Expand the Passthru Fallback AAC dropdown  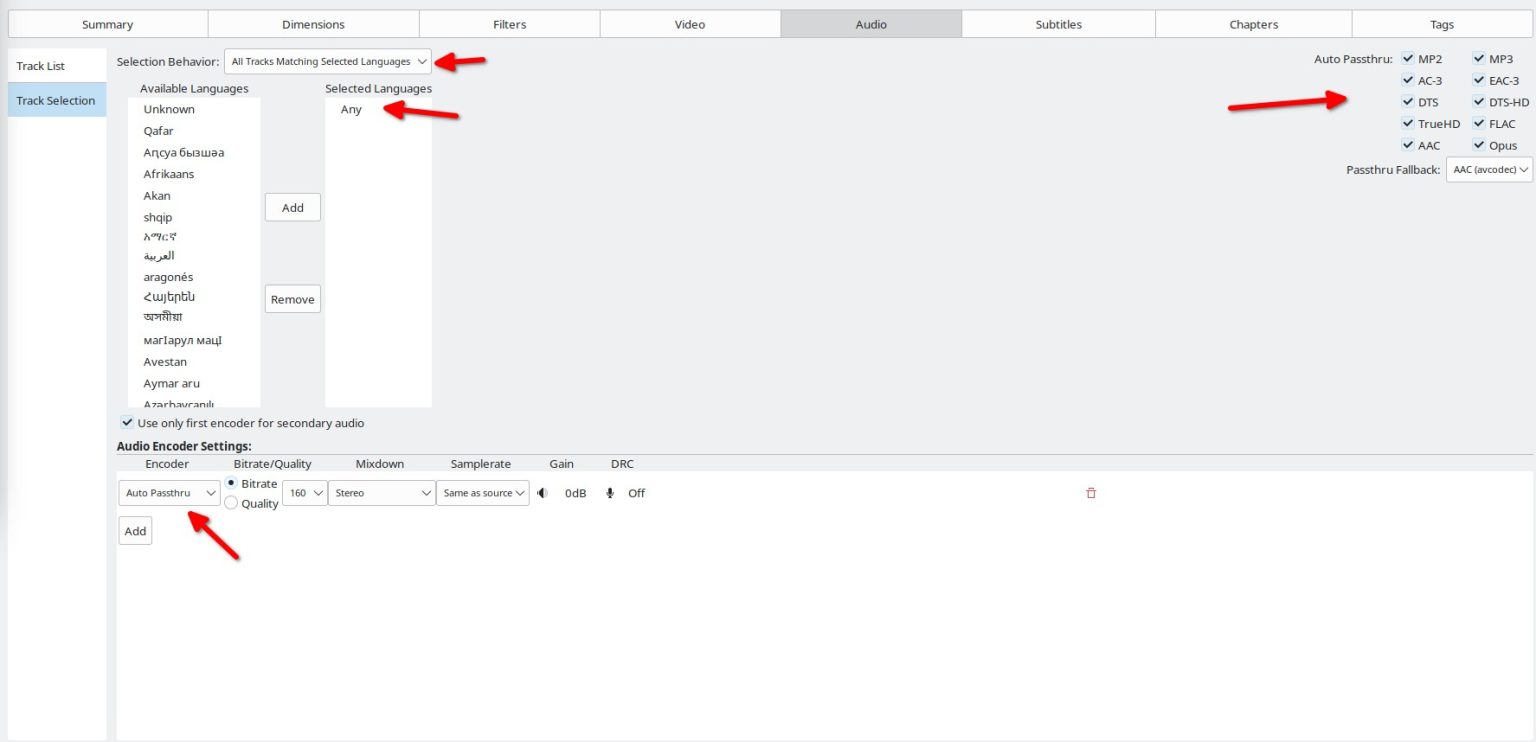(1489, 170)
